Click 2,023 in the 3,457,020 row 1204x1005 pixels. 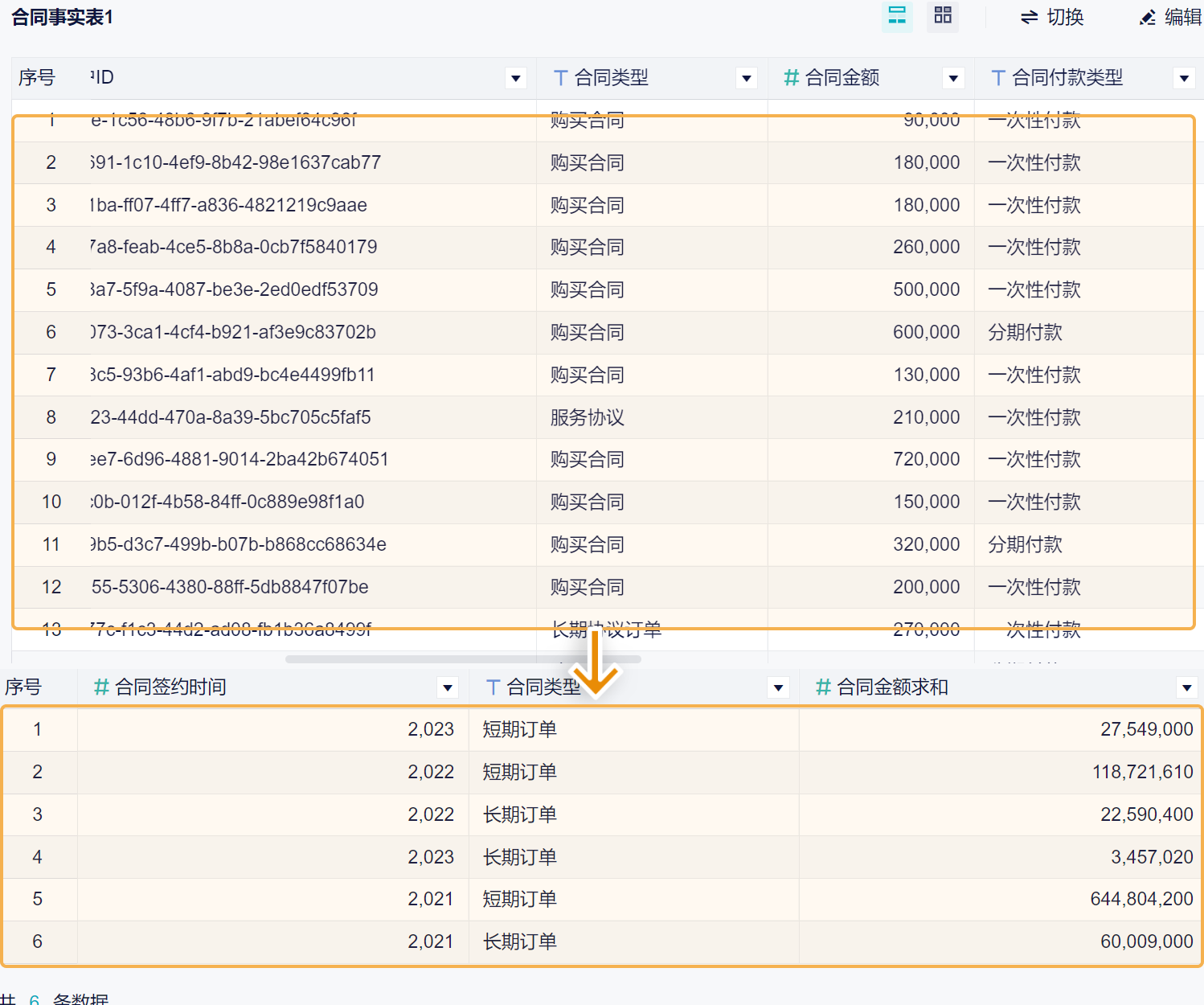pyautogui.click(x=431, y=857)
